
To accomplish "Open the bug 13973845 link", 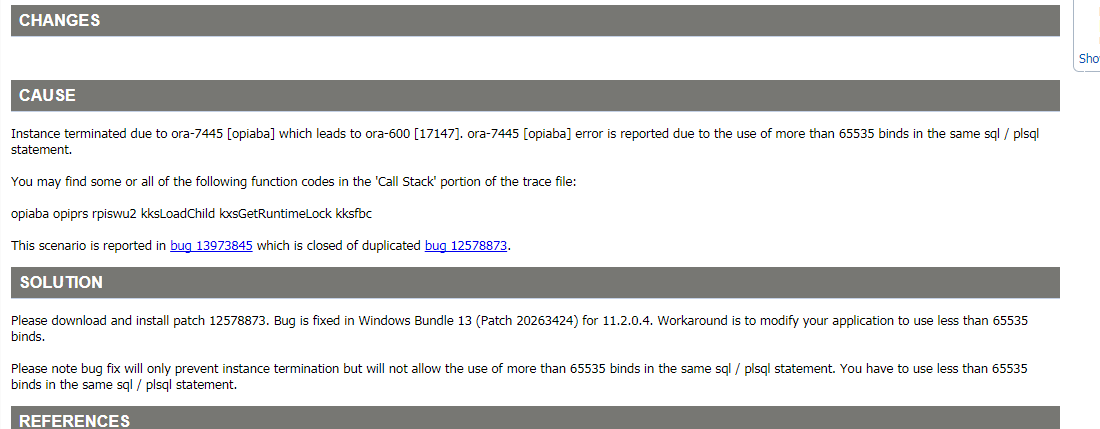I will (x=211, y=246).
